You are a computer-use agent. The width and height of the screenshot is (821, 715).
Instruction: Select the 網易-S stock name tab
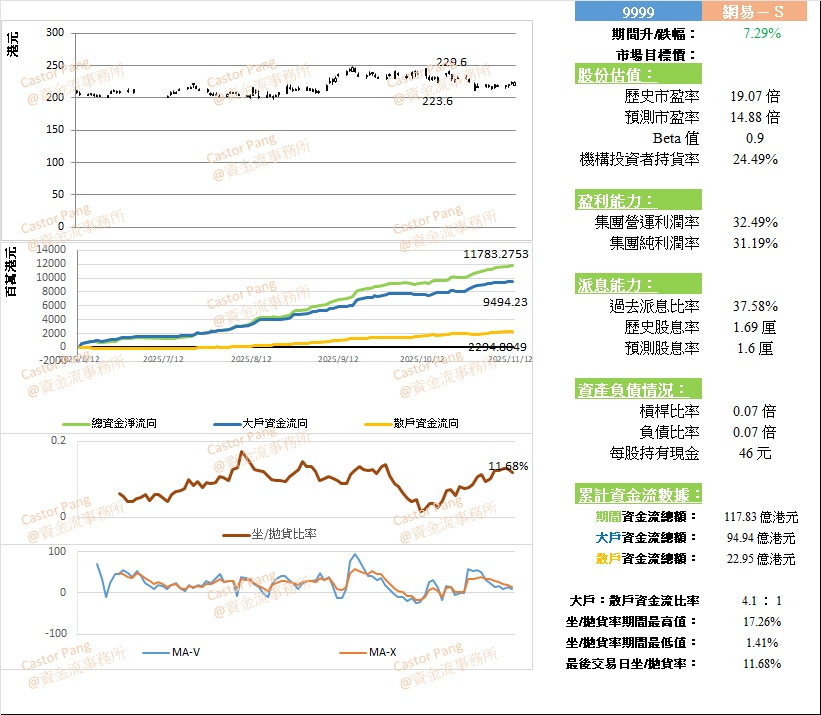(x=753, y=13)
